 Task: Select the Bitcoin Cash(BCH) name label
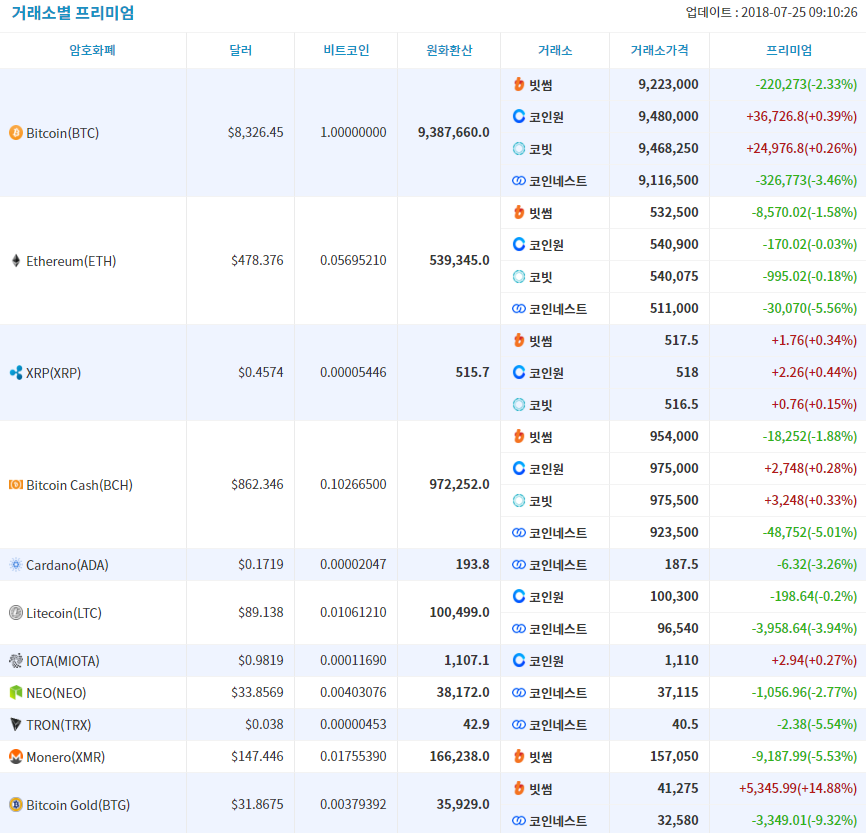80,485
